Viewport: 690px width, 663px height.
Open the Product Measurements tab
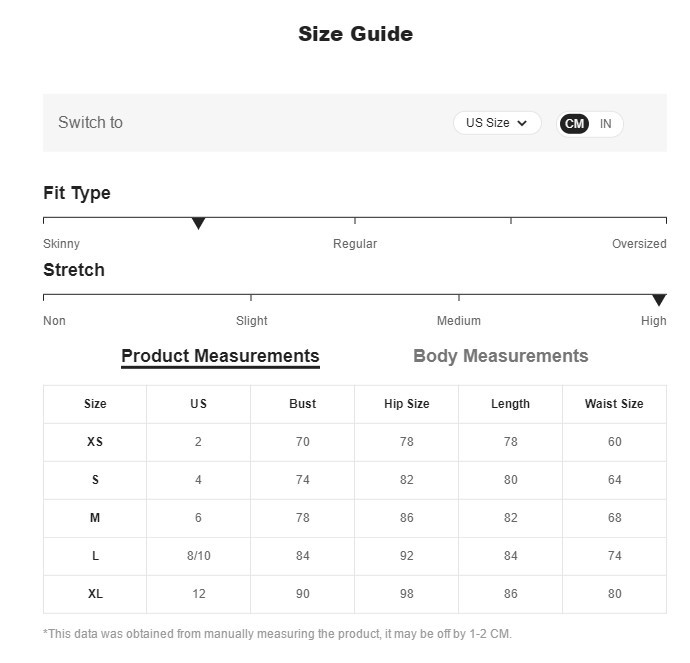pos(220,356)
